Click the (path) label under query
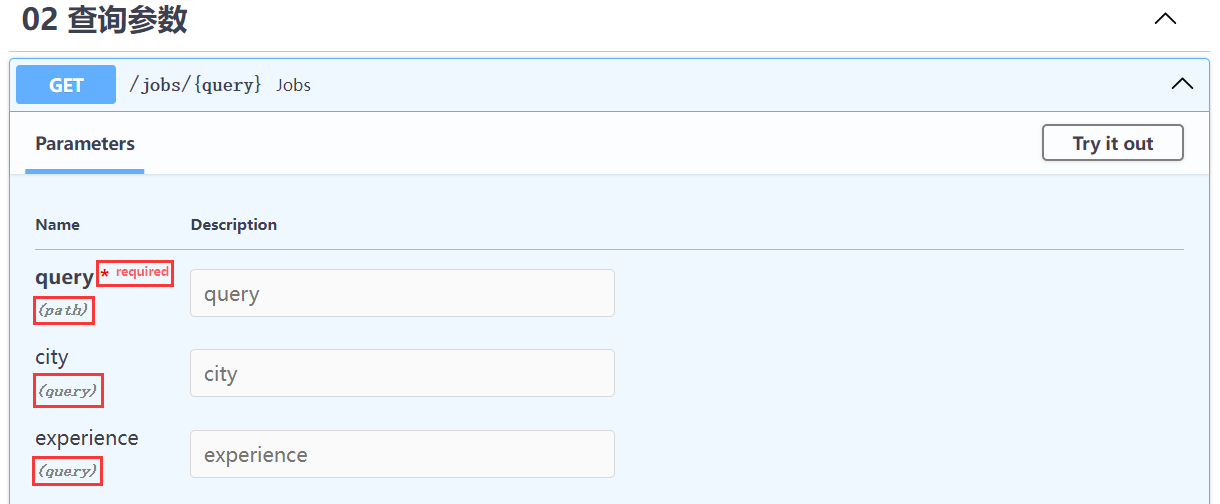The width and height of the screenshot is (1220, 504). pyautogui.click(x=64, y=311)
